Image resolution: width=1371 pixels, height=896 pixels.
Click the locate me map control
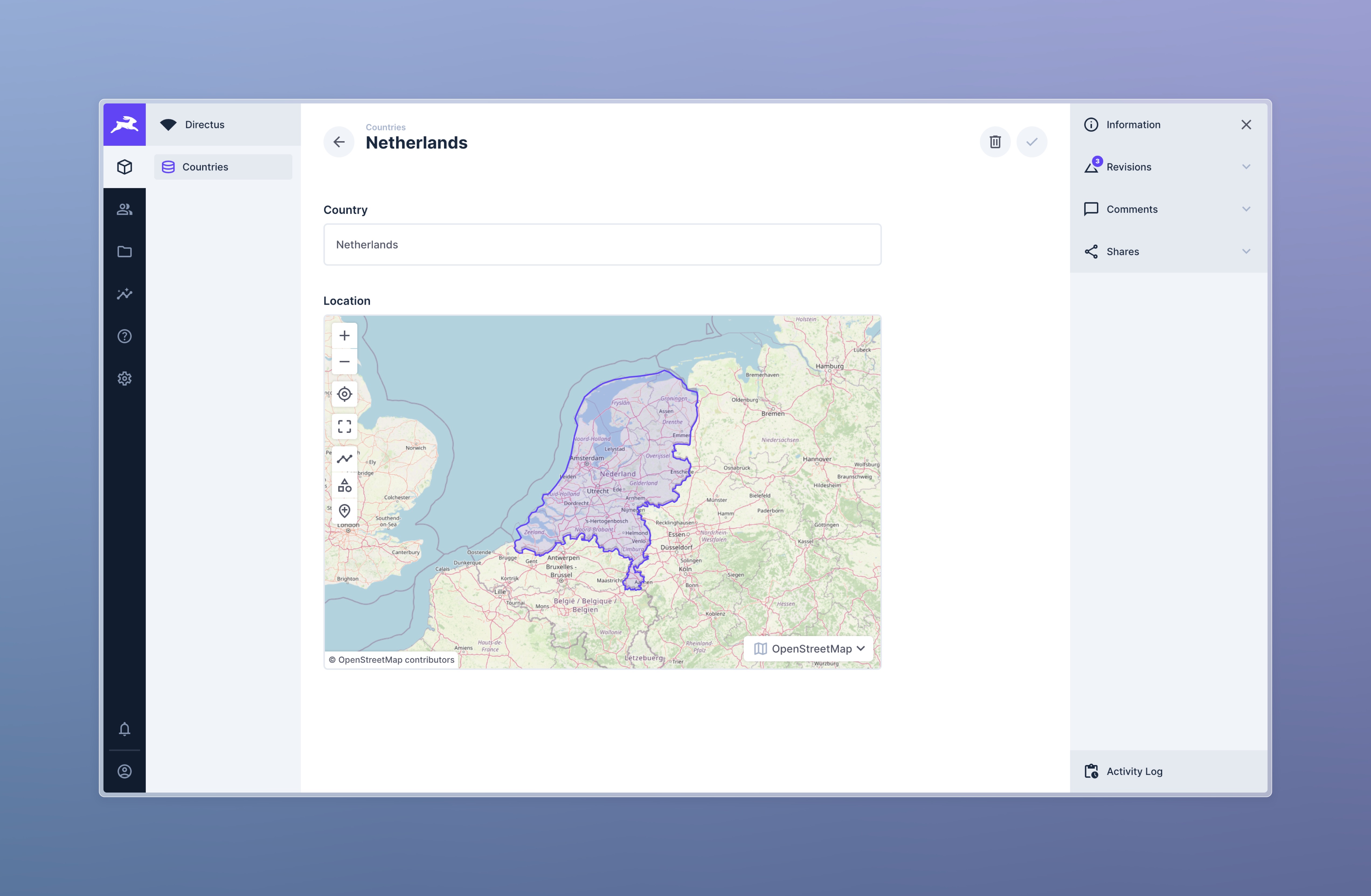(x=344, y=394)
